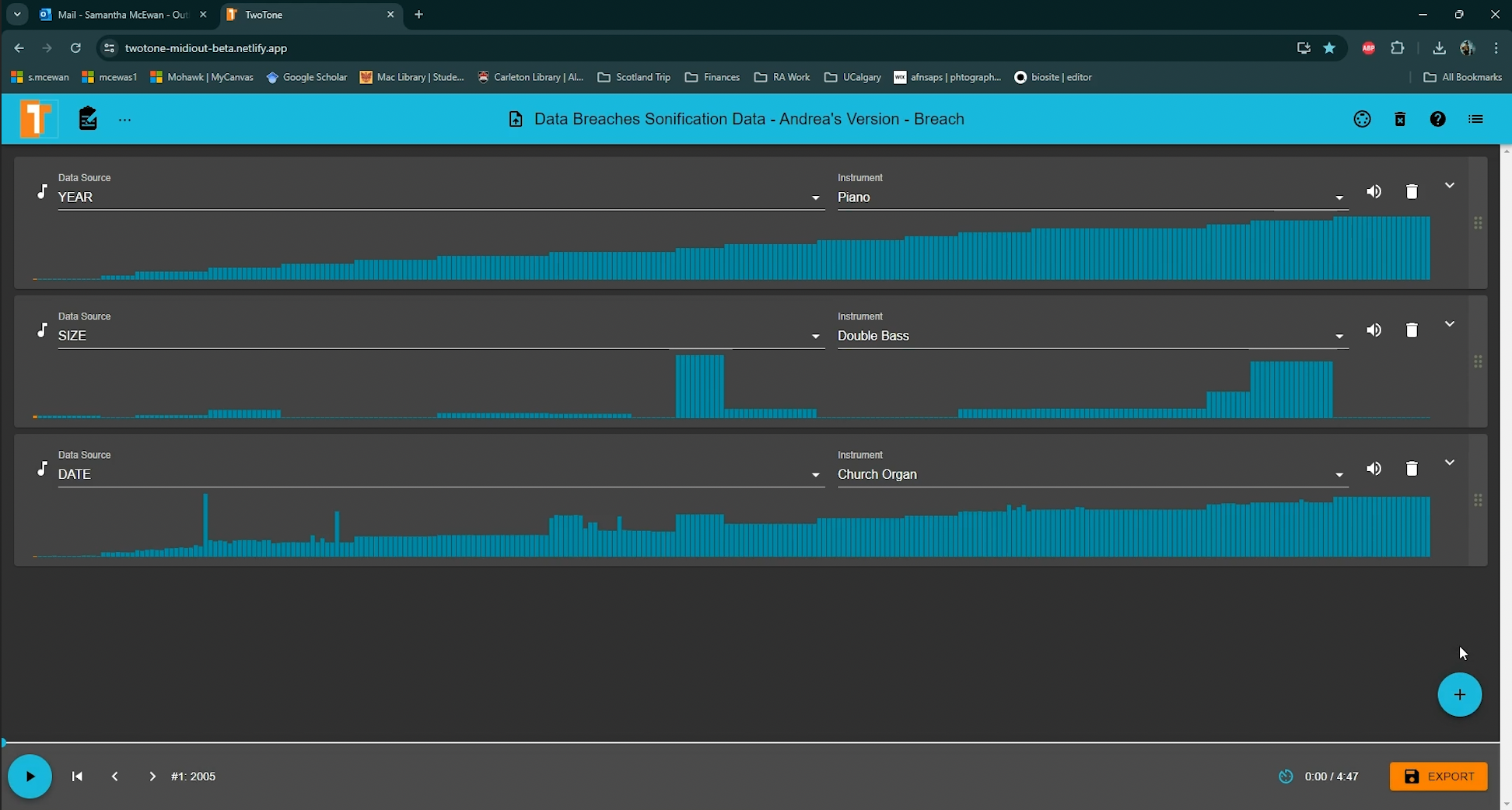The width and height of the screenshot is (1512, 810).
Task: Click the file upload icon beside project title
Action: click(515, 119)
